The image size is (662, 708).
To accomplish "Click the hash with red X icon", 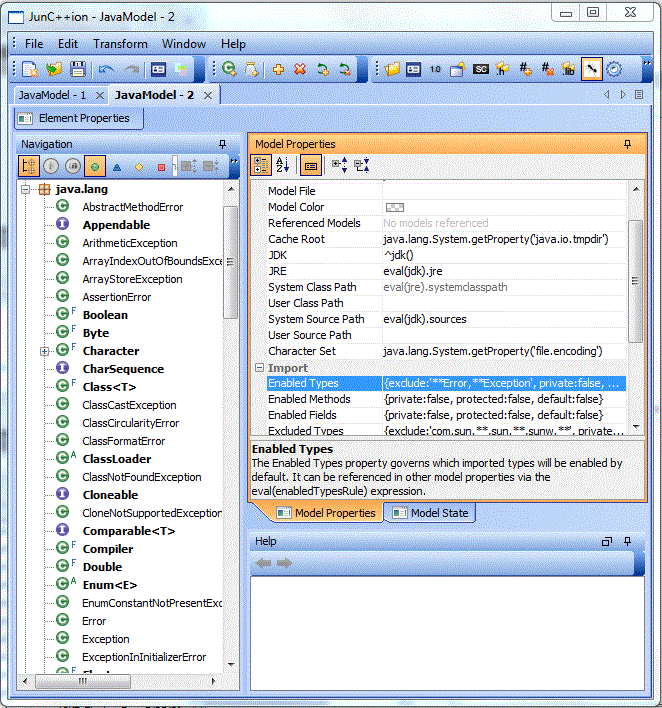I will (547, 69).
